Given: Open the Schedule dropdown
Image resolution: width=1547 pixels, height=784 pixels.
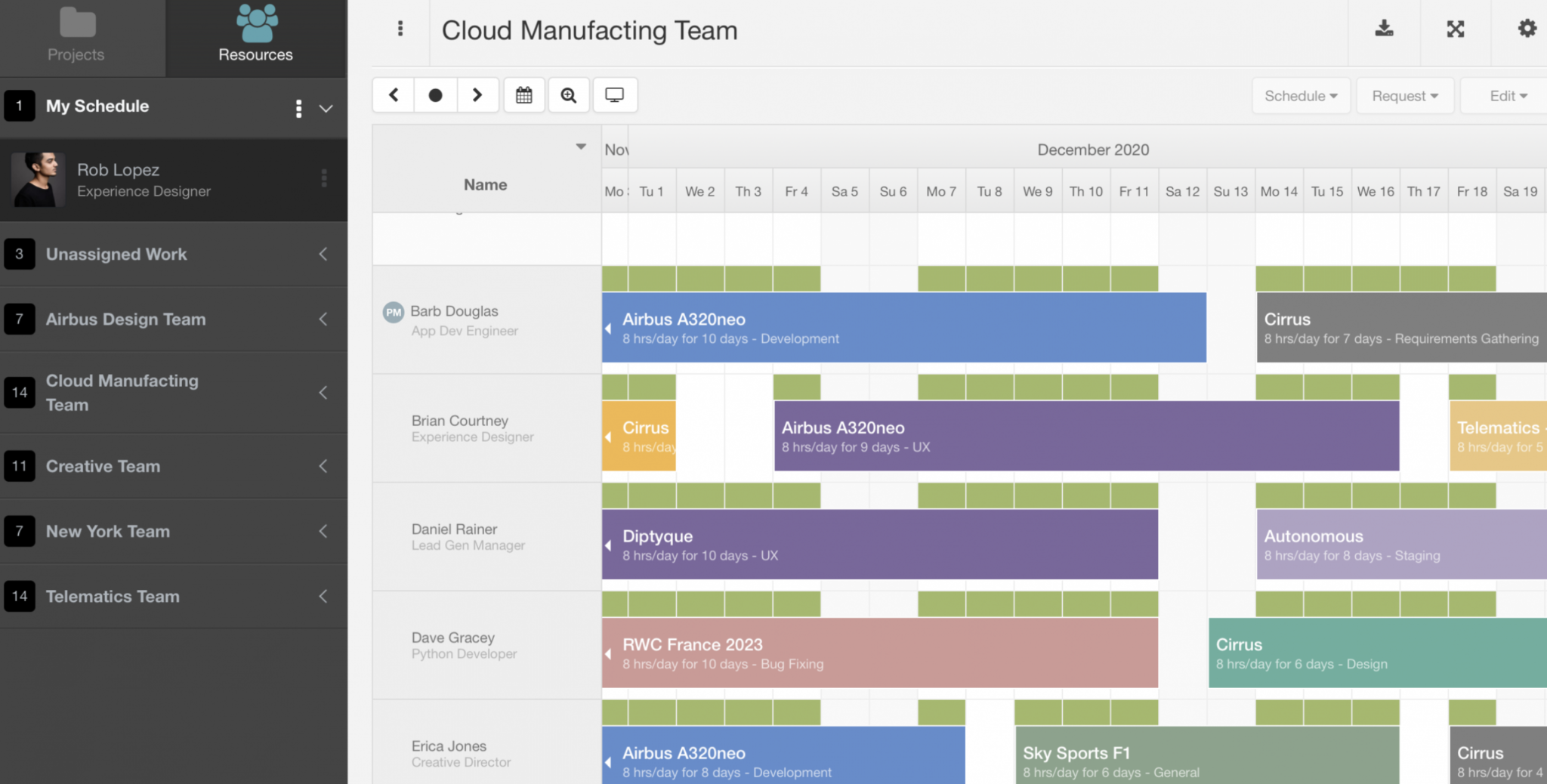Looking at the screenshot, I should pos(1300,95).
